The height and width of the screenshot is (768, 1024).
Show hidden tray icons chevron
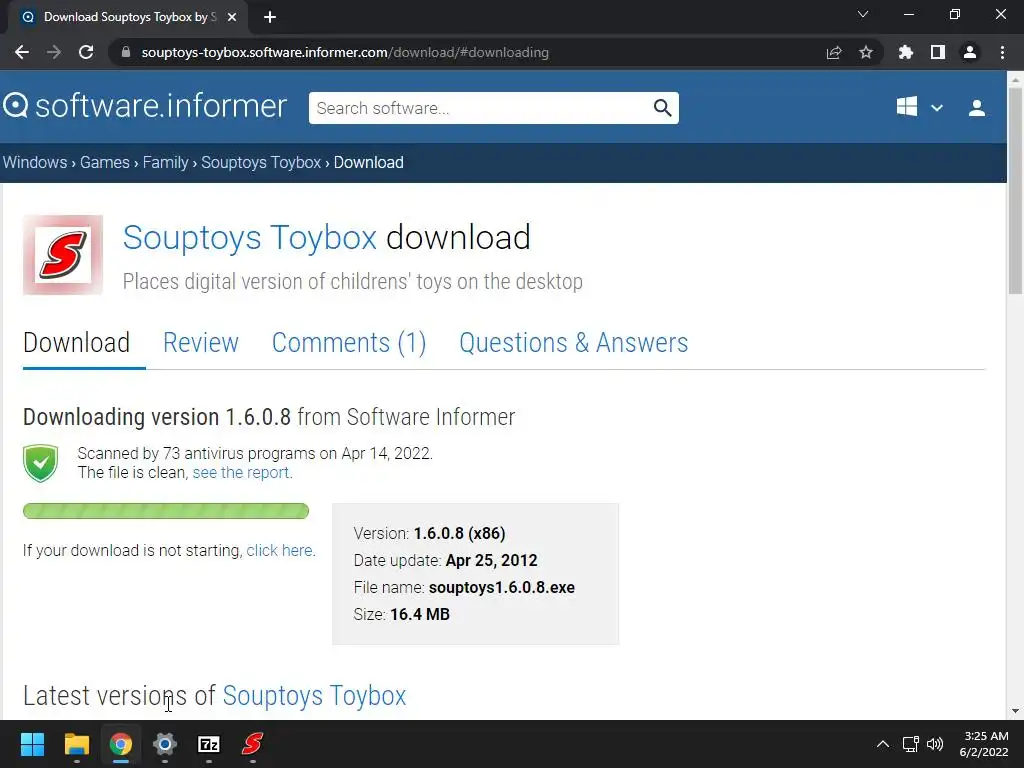click(x=882, y=744)
